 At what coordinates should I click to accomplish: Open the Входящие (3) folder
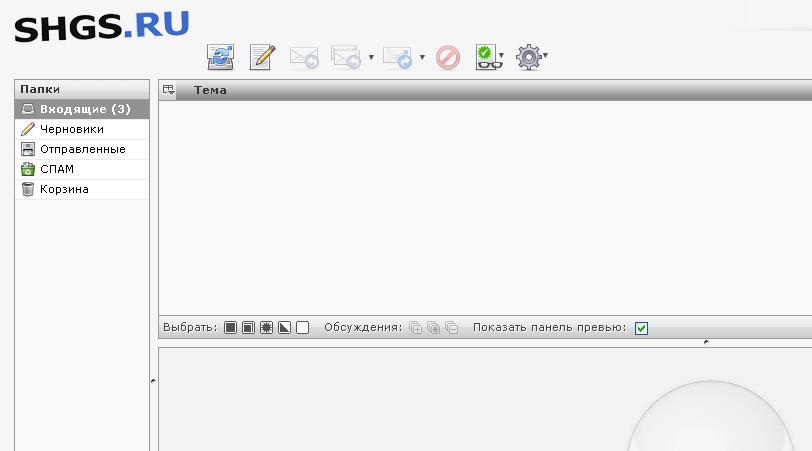point(82,109)
